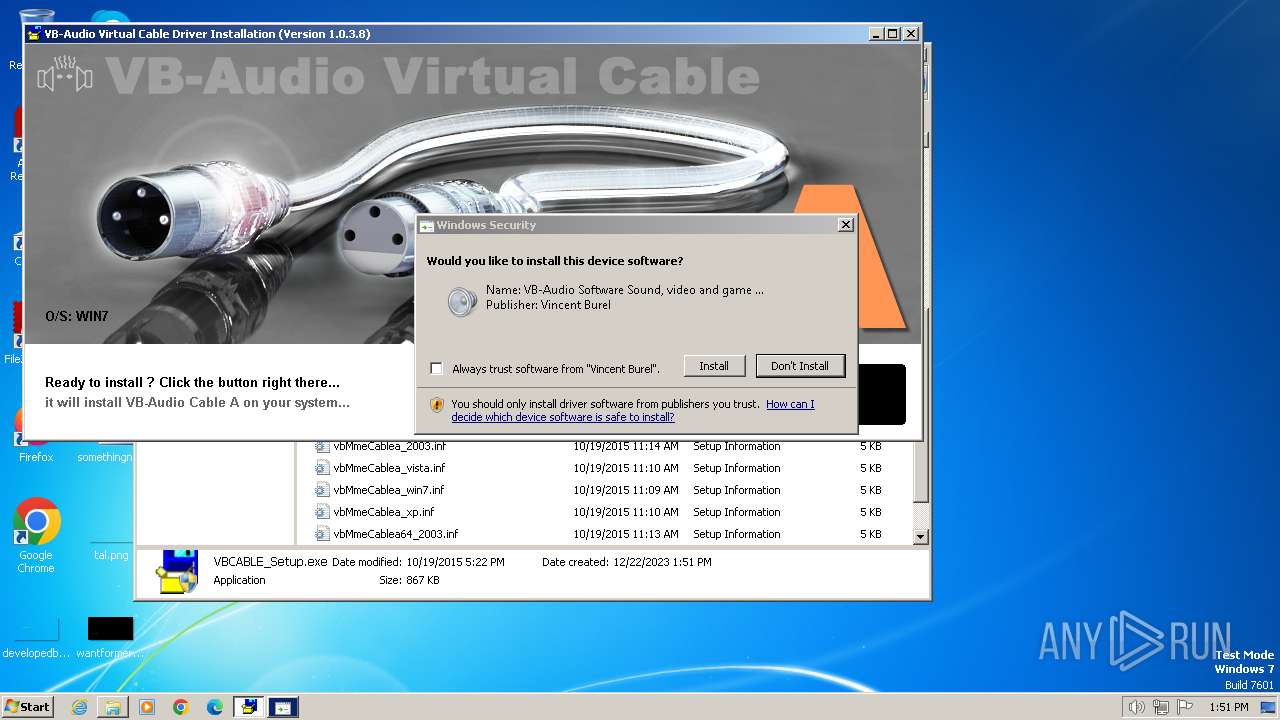Screen dimensions: 1280x720
Task: Open the Start menu
Action: pos(27,706)
